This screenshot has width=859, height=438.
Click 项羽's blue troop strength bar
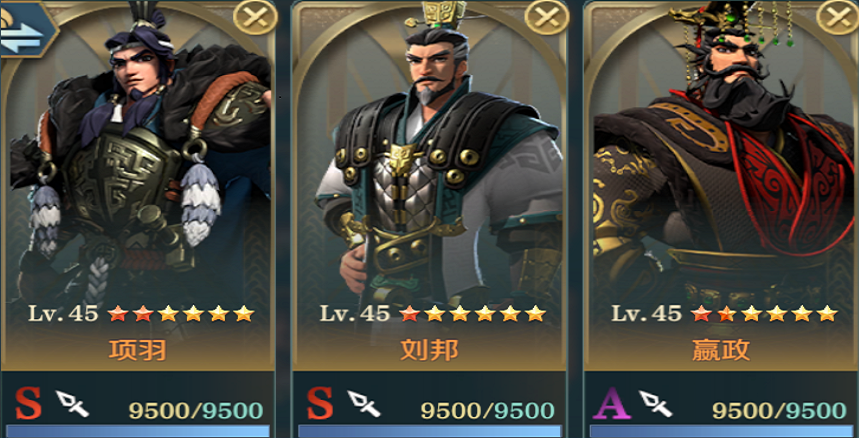click(138, 431)
